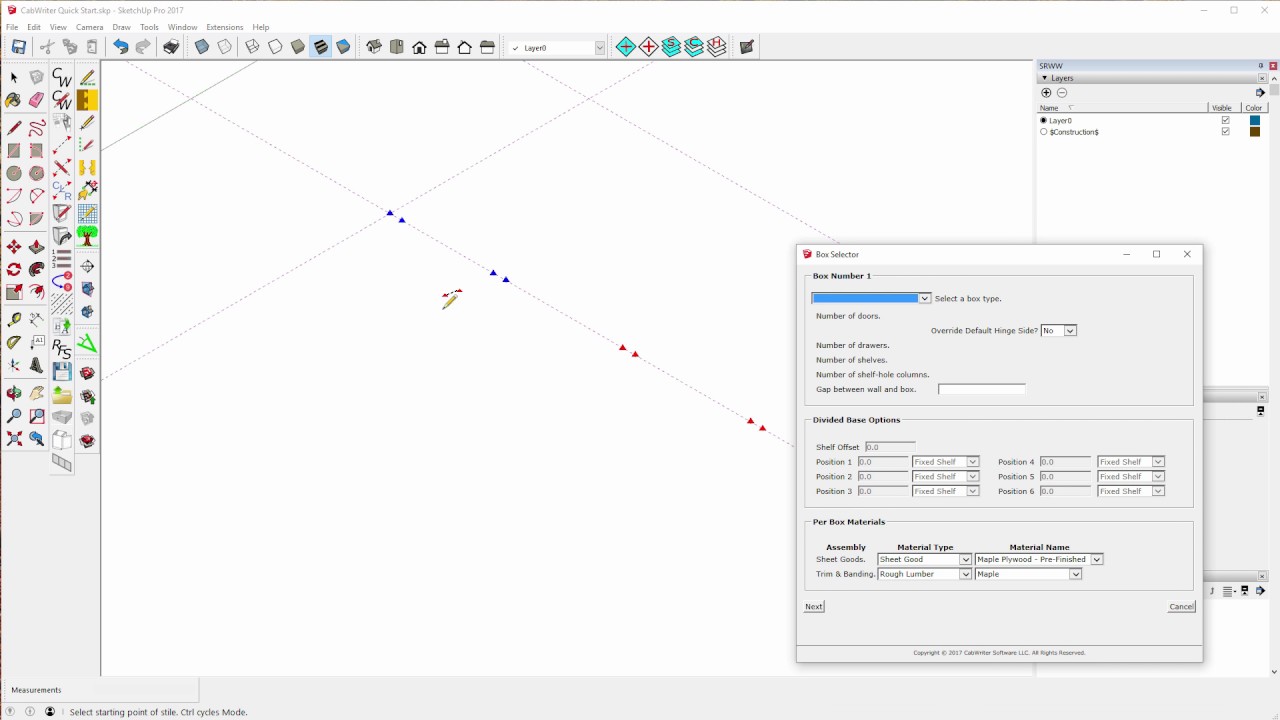
Task: Select the Move tool
Action: [14, 246]
